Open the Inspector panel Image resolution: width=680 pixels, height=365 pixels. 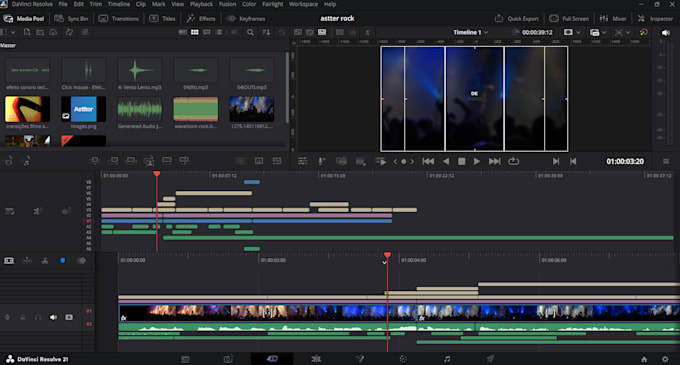pos(655,19)
